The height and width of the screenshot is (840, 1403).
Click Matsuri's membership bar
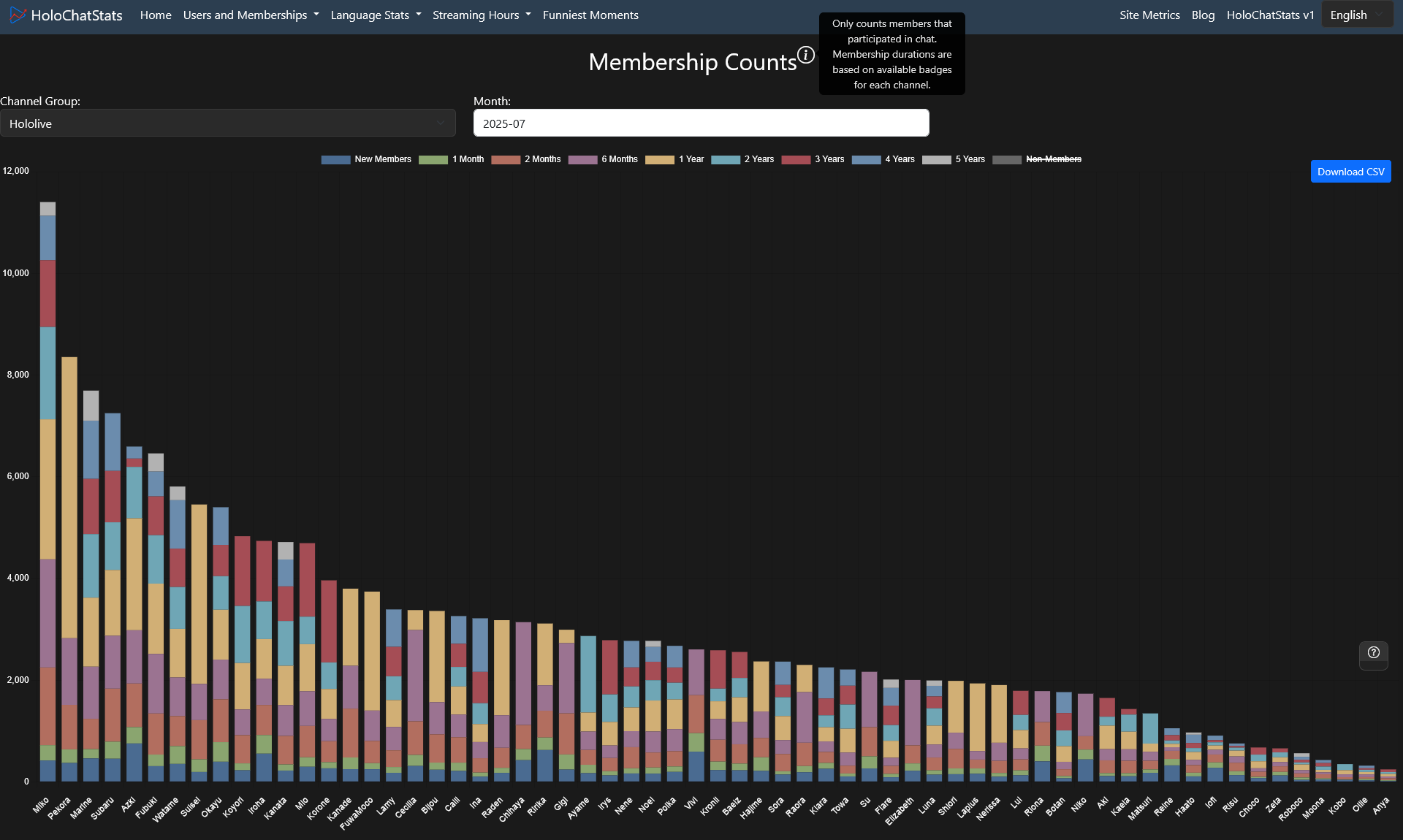(x=1150, y=747)
